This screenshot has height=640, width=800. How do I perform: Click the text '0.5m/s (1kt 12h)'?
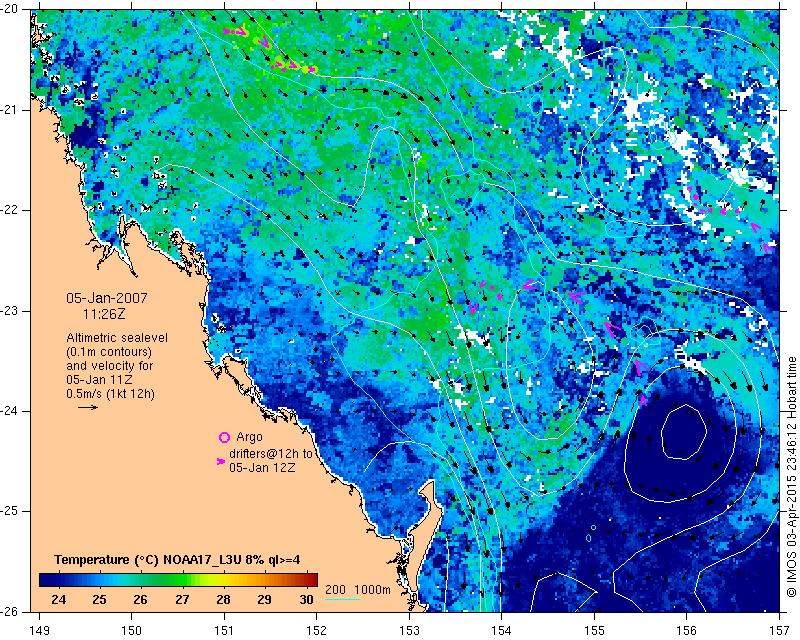[110, 394]
